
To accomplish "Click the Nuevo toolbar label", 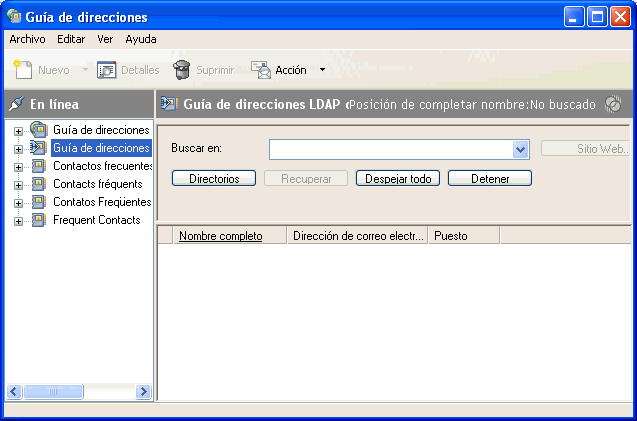I will [54, 70].
